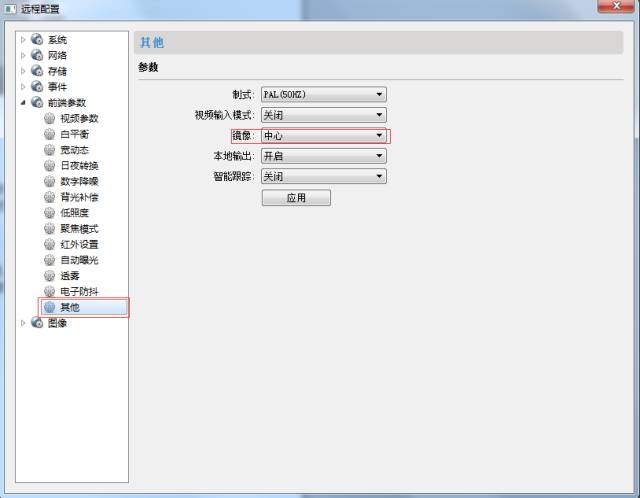Open the 视频参数 settings page
This screenshot has width=640, height=498.
pyautogui.click(x=79, y=118)
